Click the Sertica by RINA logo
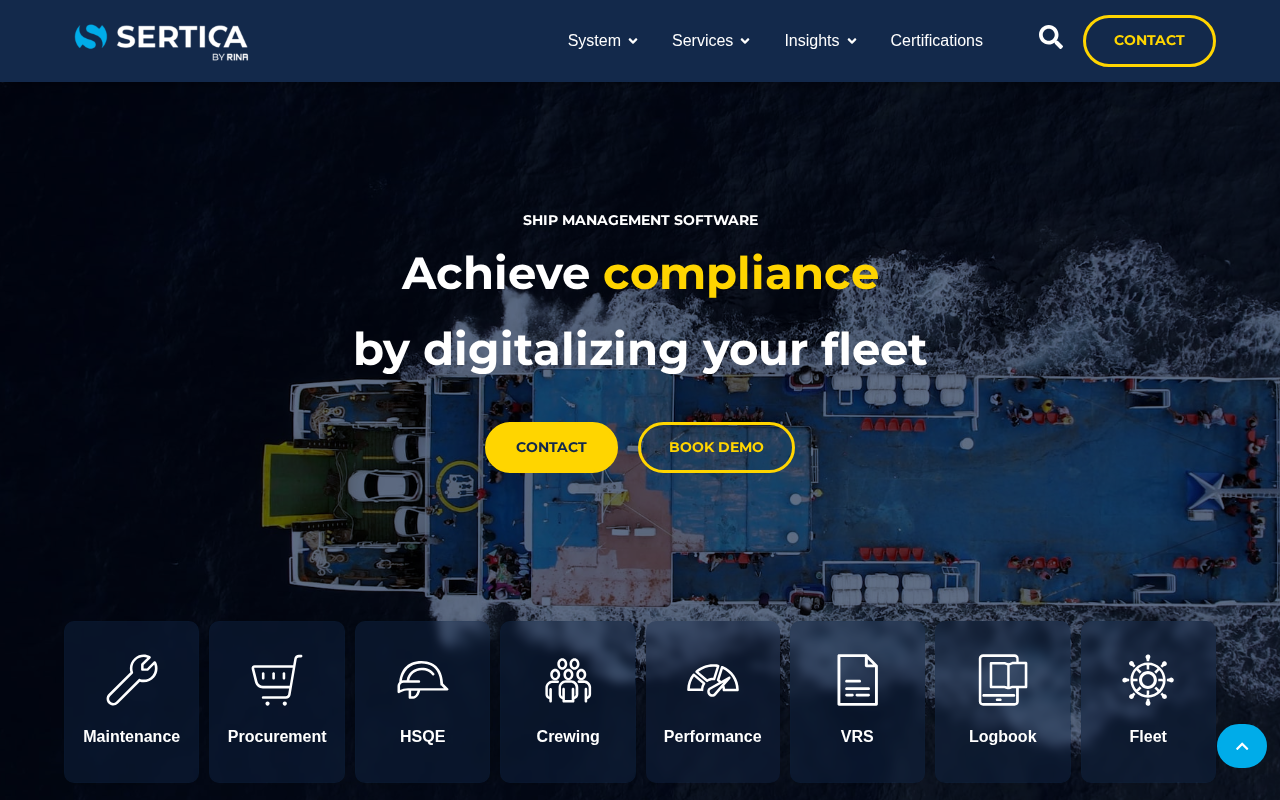The height and width of the screenshot is (800, 1280). coord(161,41)
